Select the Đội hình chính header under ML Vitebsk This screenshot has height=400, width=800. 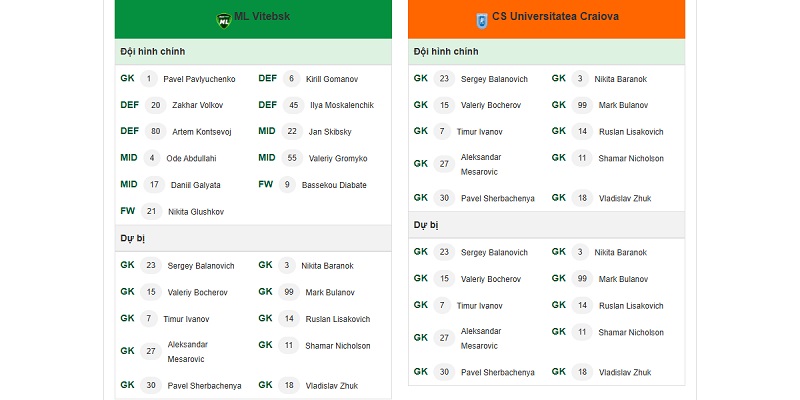click(x=253, y=52)
